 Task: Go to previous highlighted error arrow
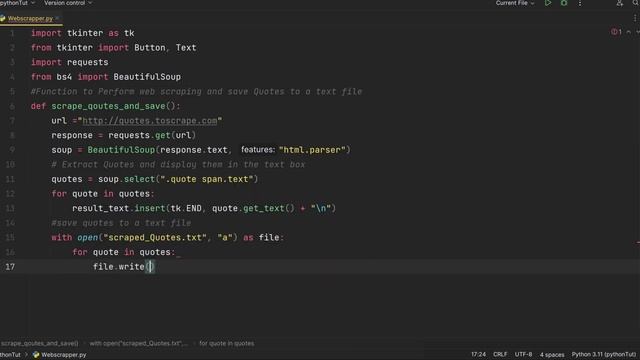(629, 32)
